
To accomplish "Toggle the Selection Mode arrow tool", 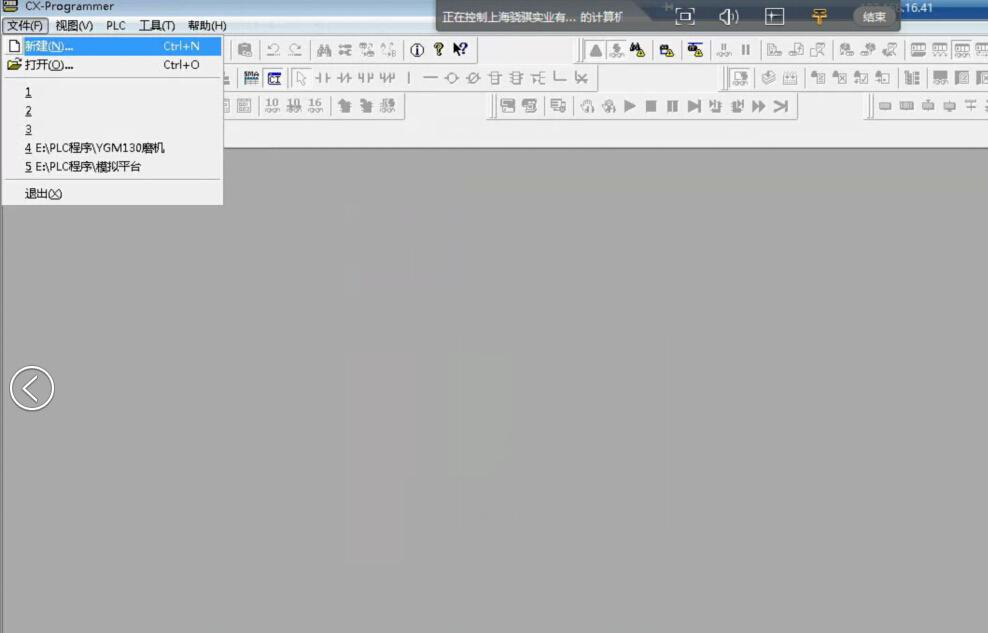I will 301,78.
